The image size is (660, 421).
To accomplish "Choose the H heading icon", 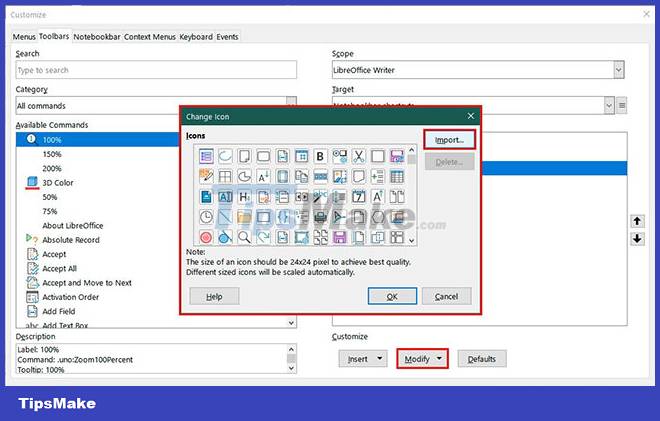I will click(x=244, y=197).
